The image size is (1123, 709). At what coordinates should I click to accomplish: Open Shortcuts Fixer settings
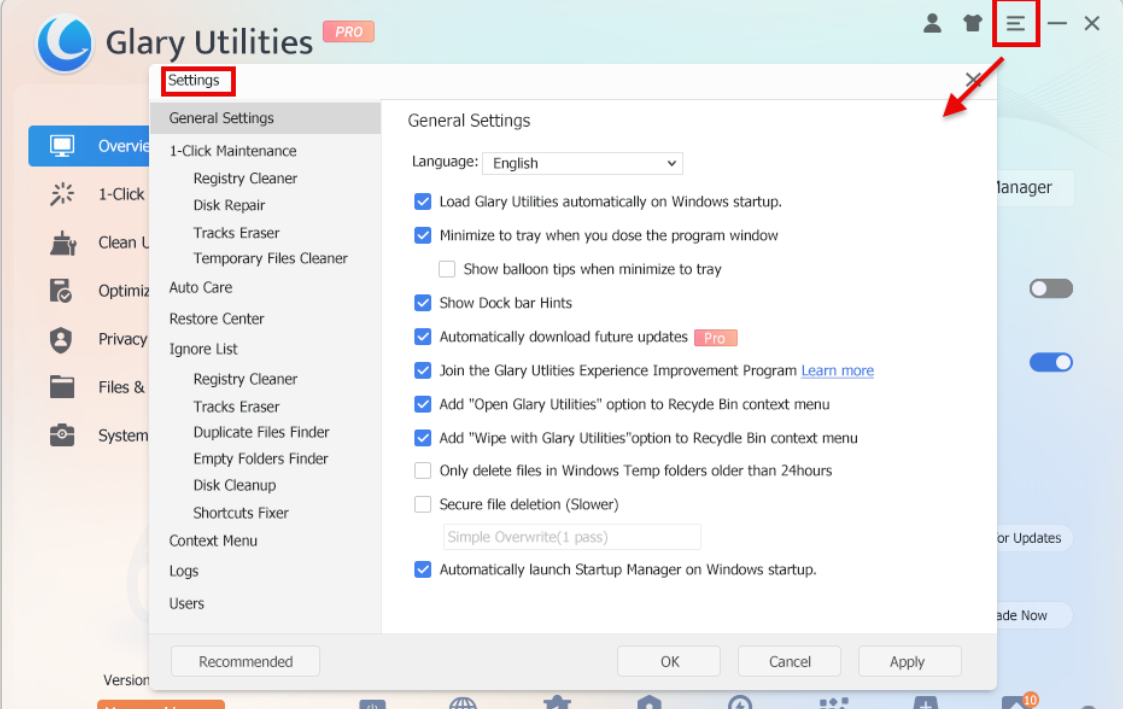(241, 513)
